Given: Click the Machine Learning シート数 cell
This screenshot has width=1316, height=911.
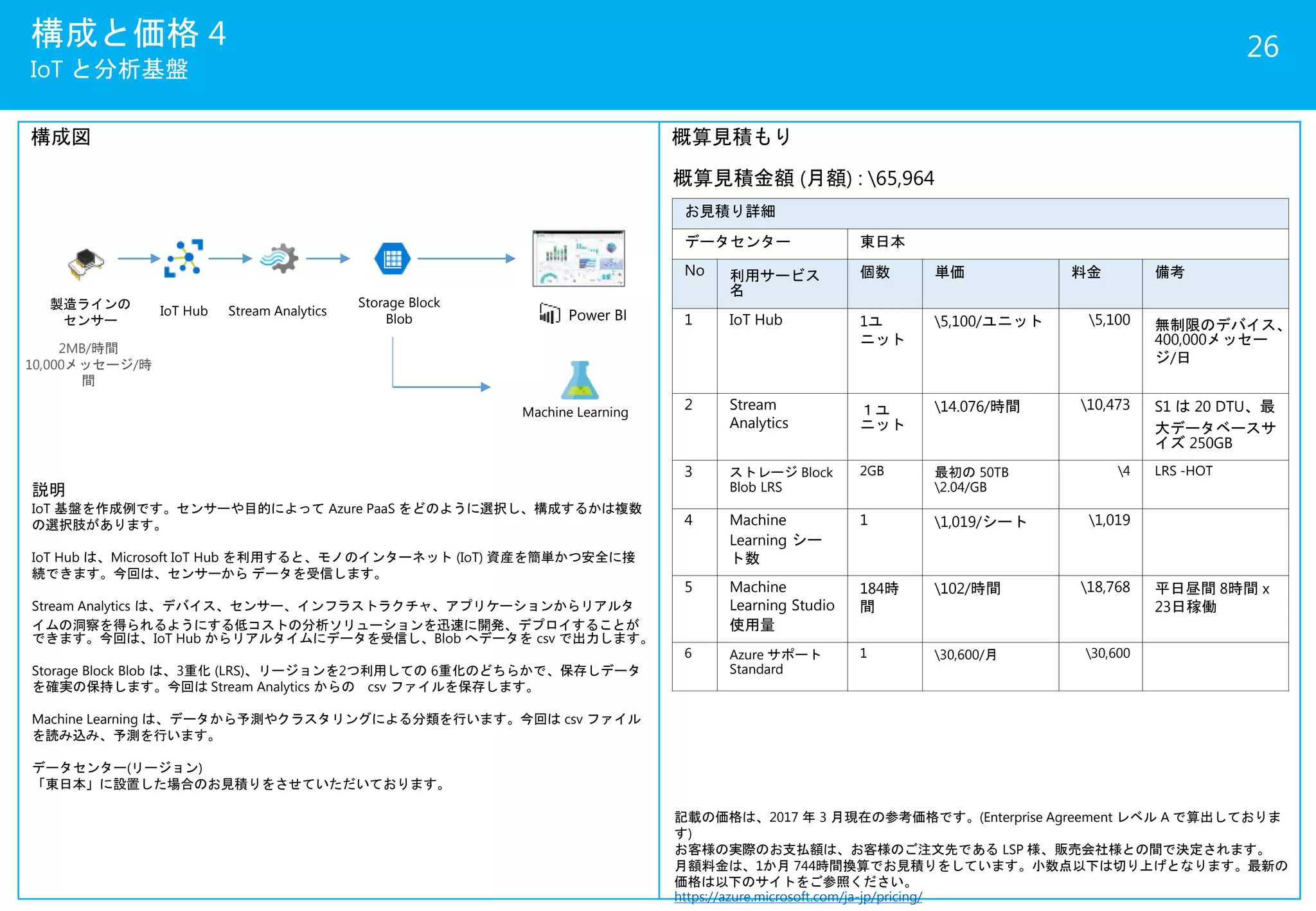Looking at the screenshot, I should pyautogui.click(x=782, y=542).
